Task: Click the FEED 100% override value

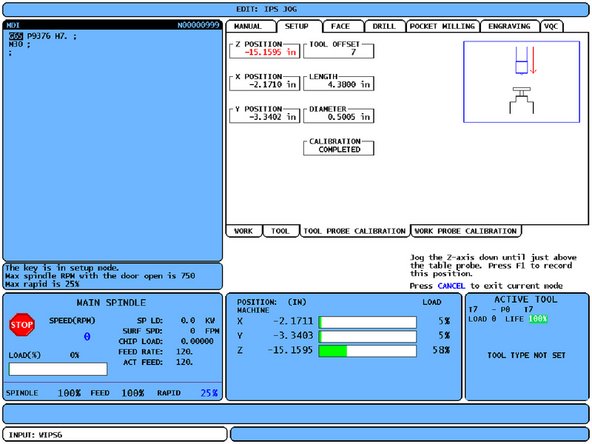Action: tap(133, 393)
